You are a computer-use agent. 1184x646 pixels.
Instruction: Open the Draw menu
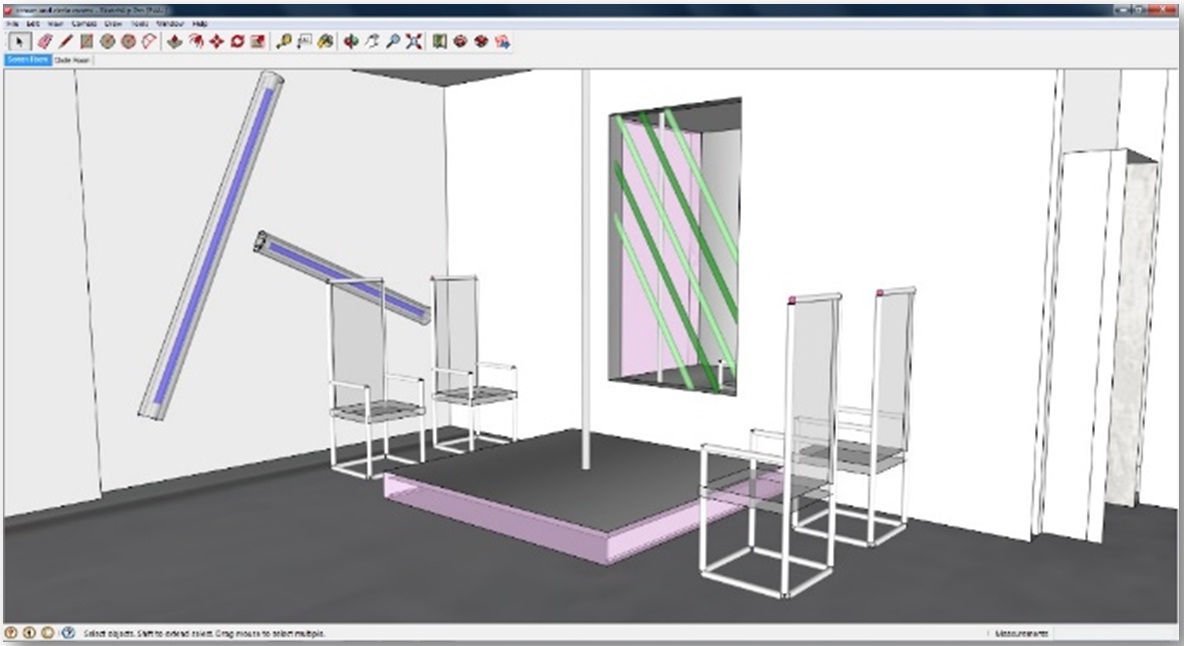(x=113, y=23)
